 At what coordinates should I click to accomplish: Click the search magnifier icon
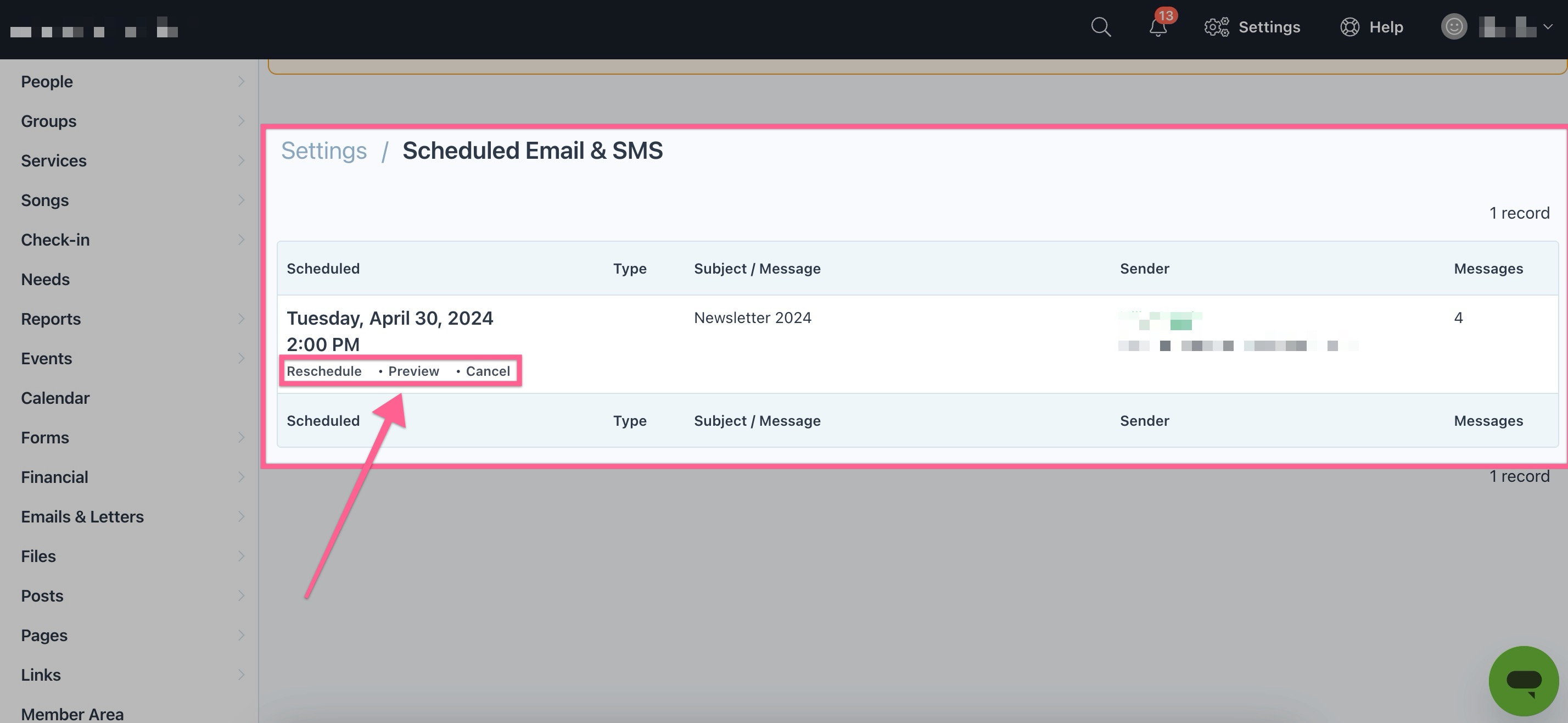pos(1101,27)
